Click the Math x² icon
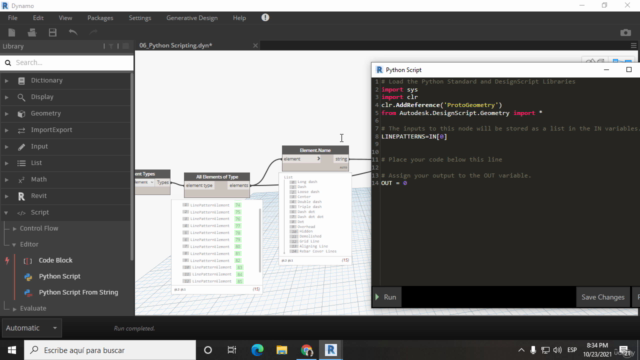 (21, 180)
